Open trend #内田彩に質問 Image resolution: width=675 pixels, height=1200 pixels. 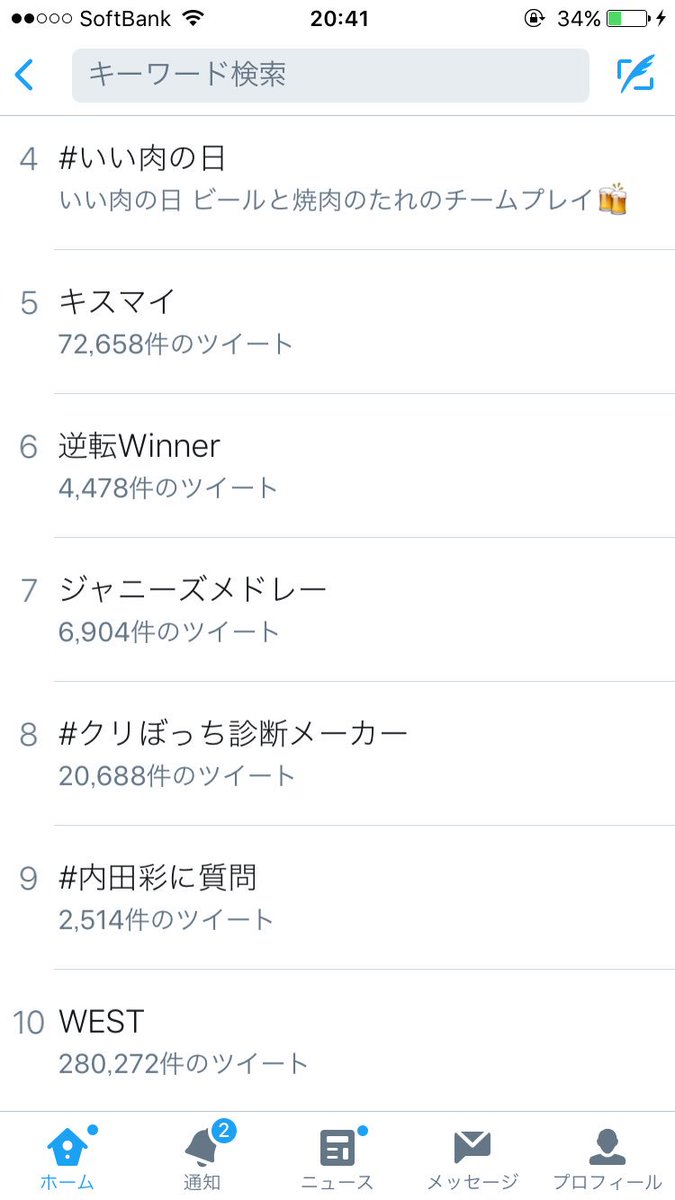(340, 898)
